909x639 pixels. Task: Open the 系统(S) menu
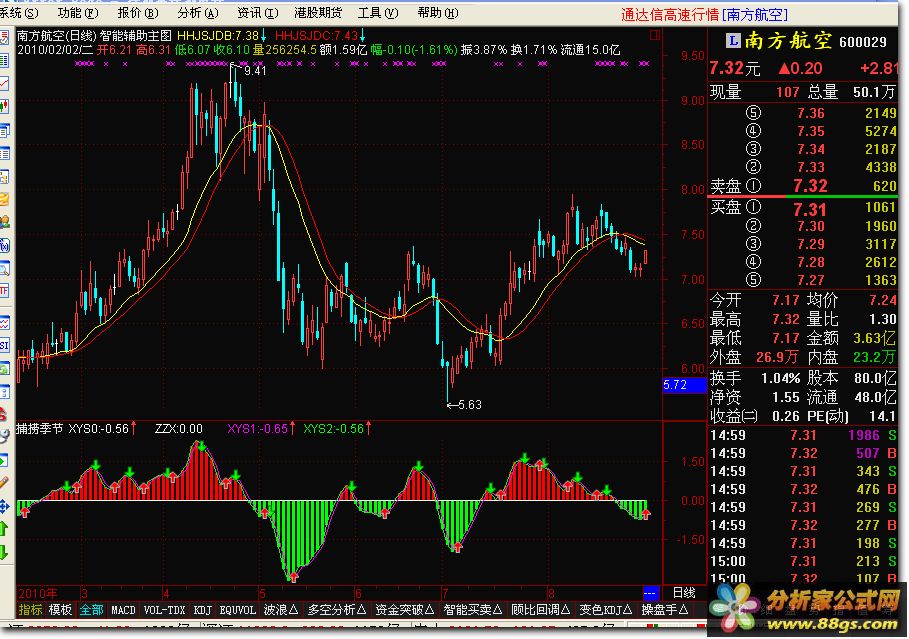[17, 13]
